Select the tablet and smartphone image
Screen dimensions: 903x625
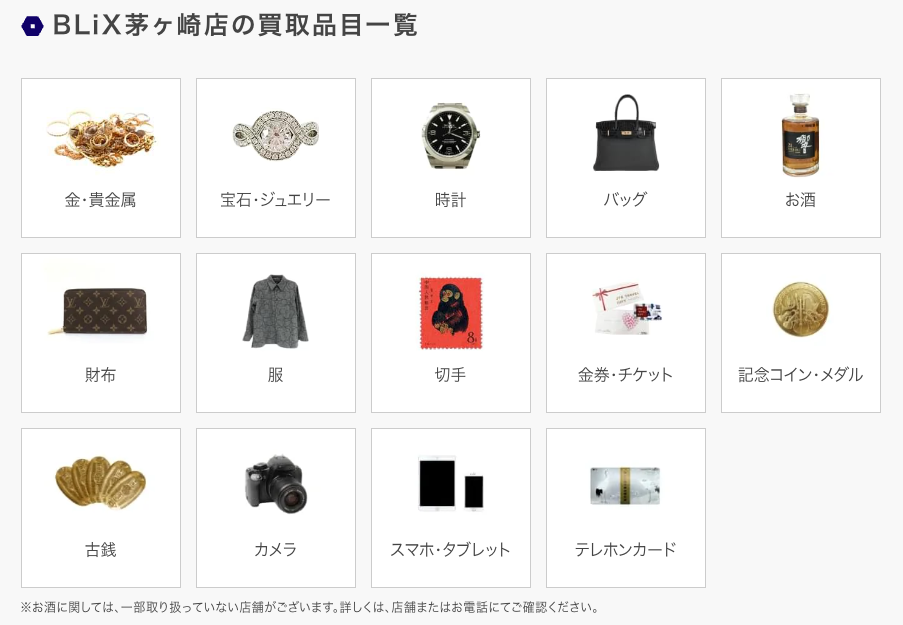point(451,483)
